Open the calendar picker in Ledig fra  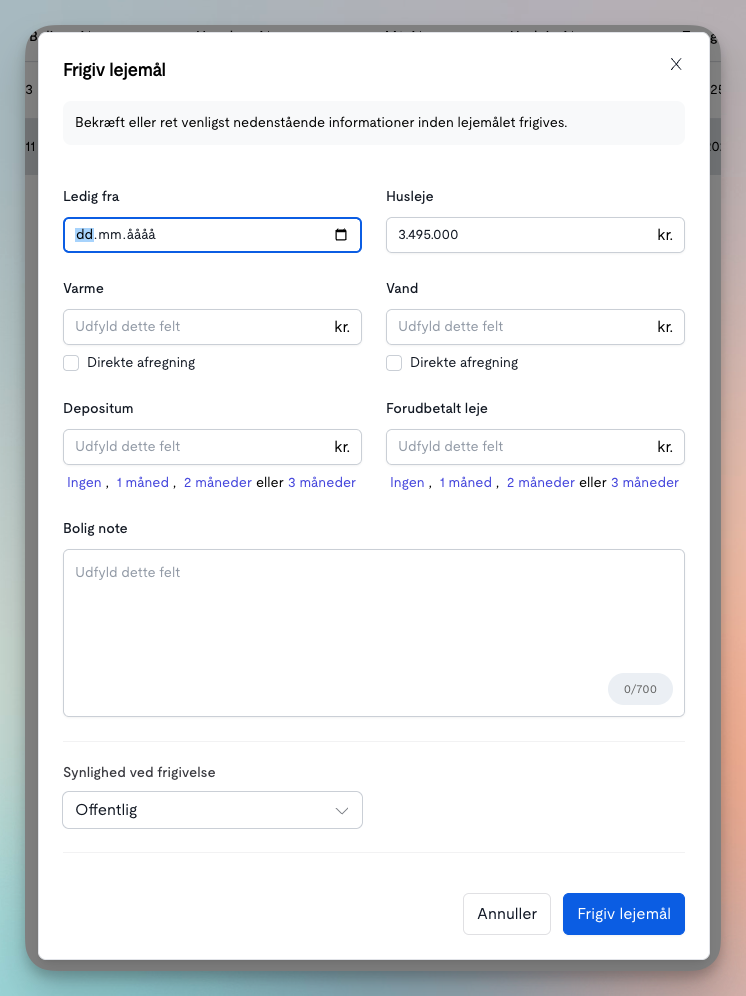point(341,235)
